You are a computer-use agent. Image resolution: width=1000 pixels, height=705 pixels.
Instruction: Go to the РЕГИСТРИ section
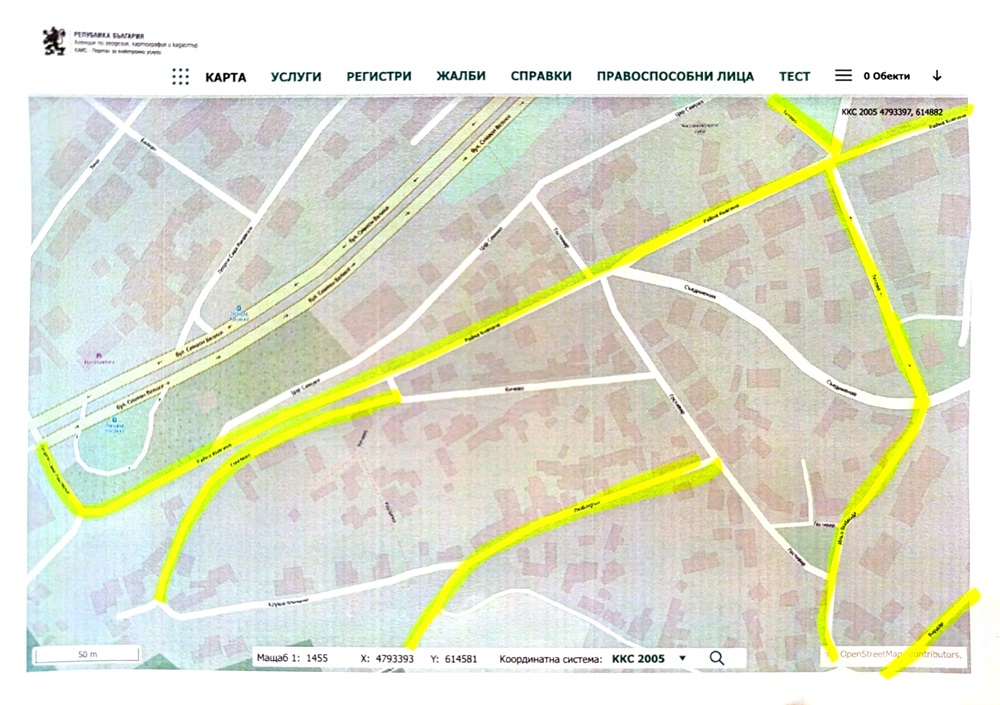379,77
